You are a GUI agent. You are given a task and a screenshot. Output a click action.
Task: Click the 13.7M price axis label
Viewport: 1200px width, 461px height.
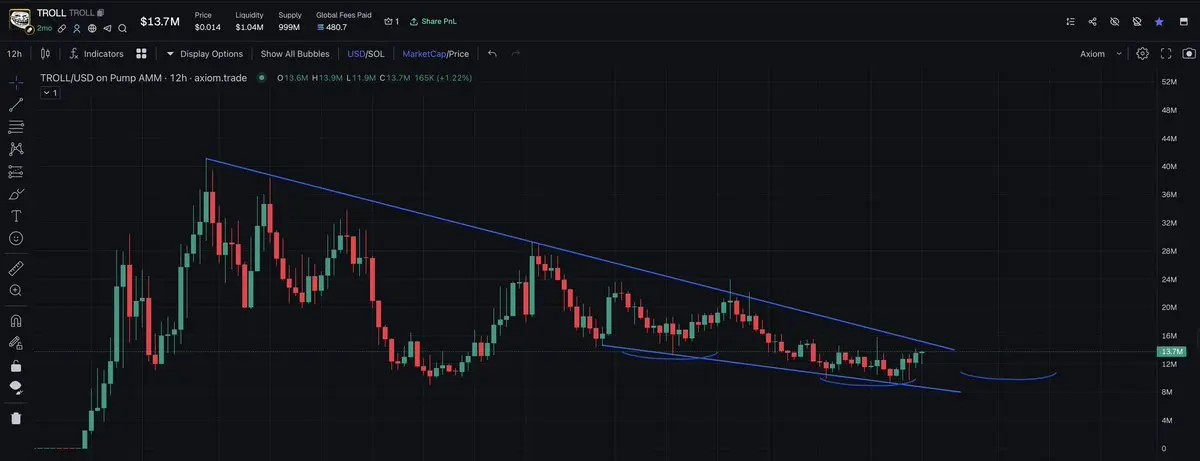[x=1170, y=352]
